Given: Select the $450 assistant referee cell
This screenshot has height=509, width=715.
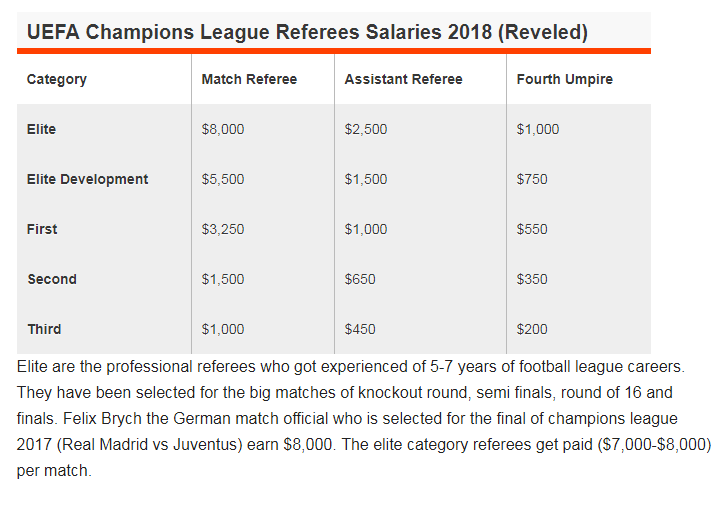Looking at the screenshot, I should point(360,329).
